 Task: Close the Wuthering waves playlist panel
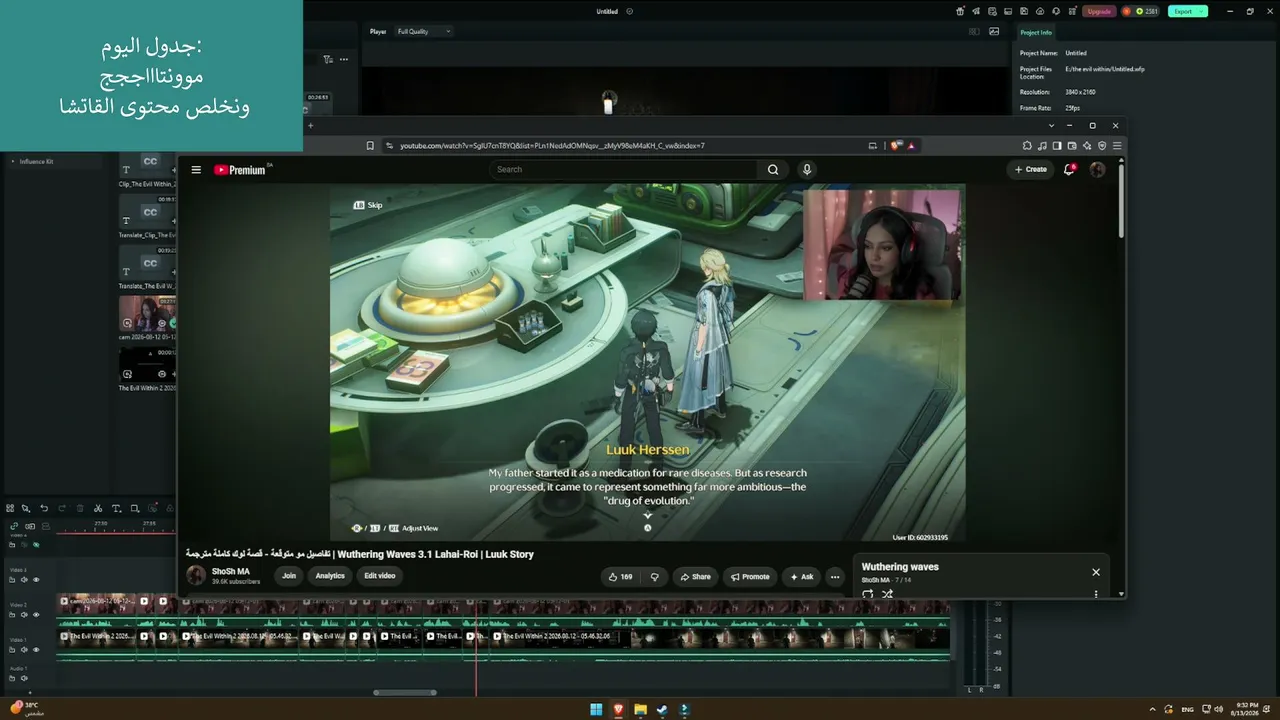tap(1096, 572)
